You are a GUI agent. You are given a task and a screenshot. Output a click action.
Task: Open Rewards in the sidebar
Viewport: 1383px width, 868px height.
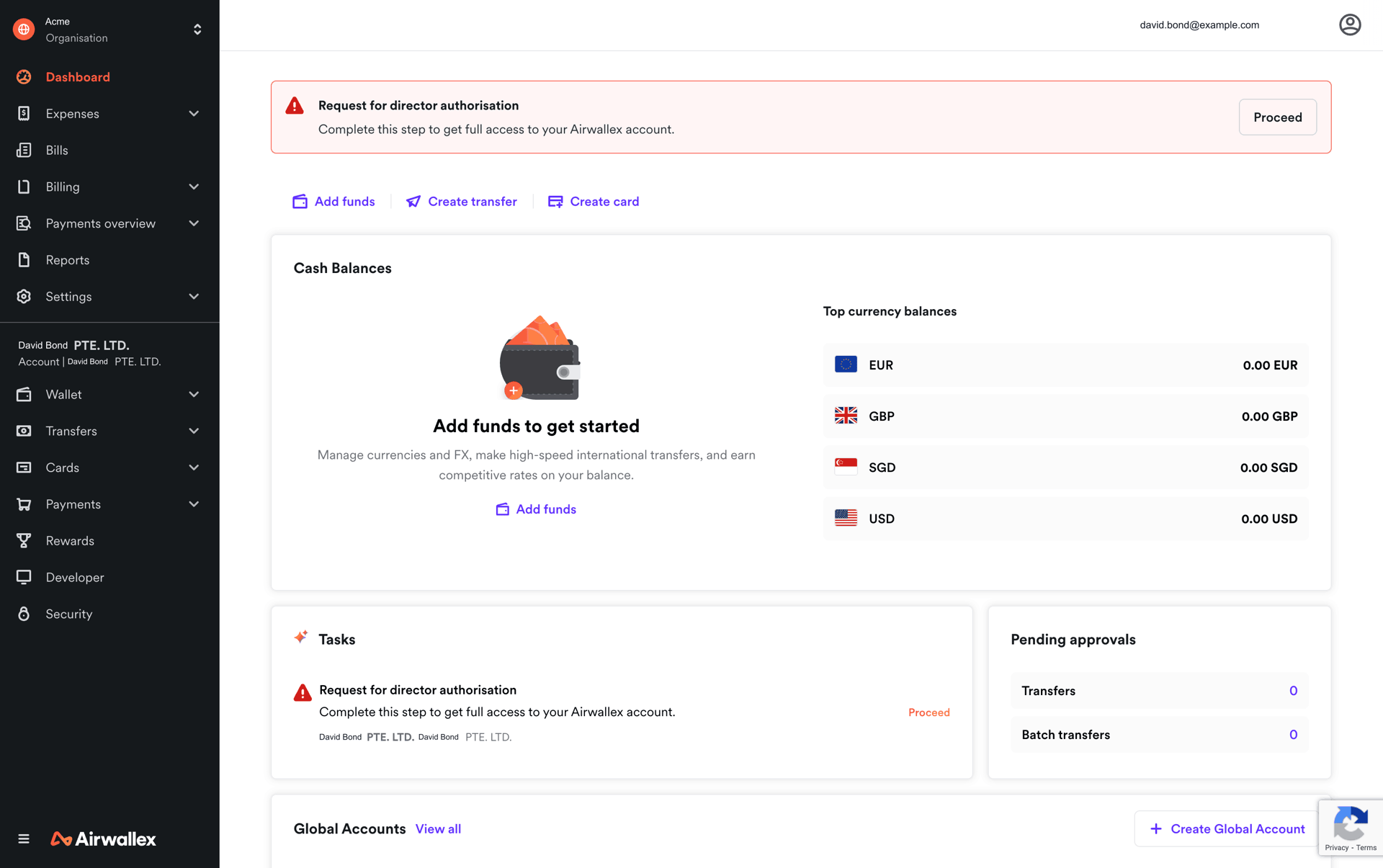(70, 540)
